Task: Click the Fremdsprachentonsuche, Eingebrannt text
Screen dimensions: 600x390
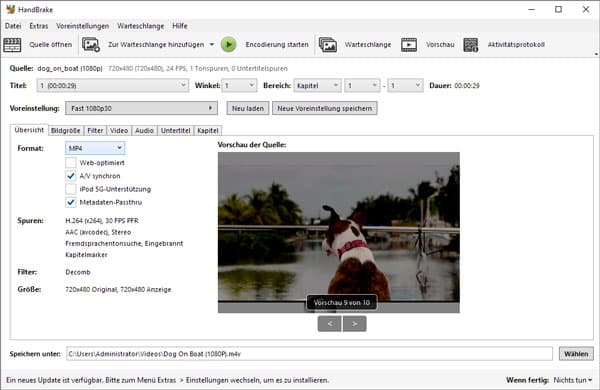Action: pyautogui.click(x=124, y=243)
